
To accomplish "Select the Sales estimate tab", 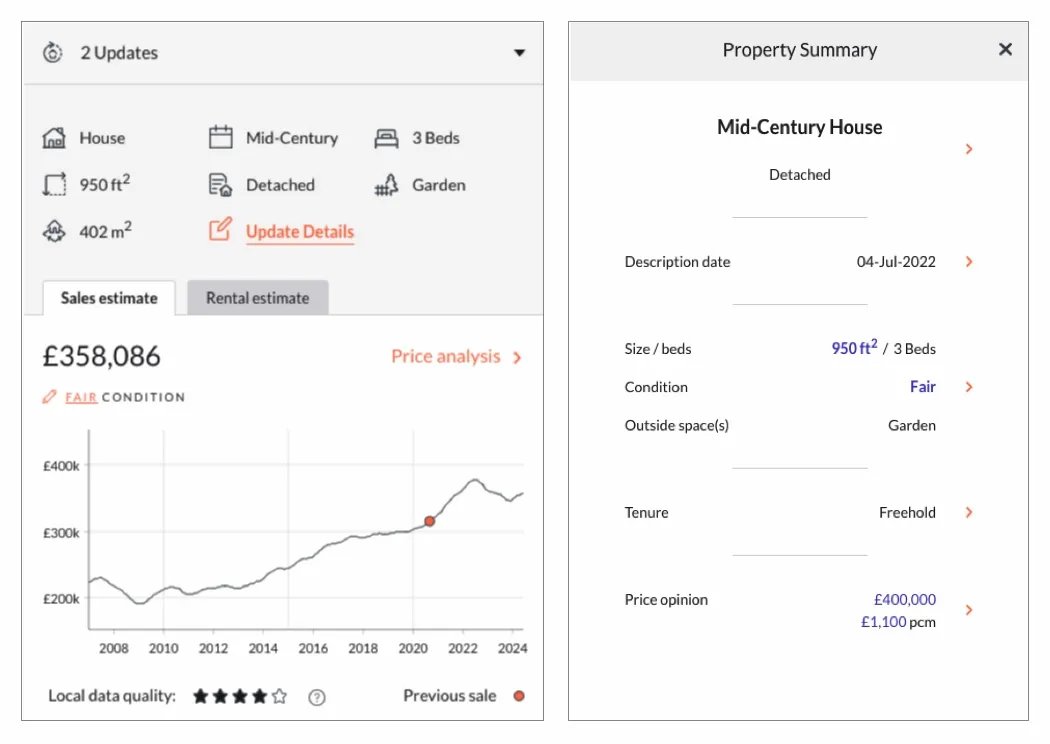I will tap(109, 298).
